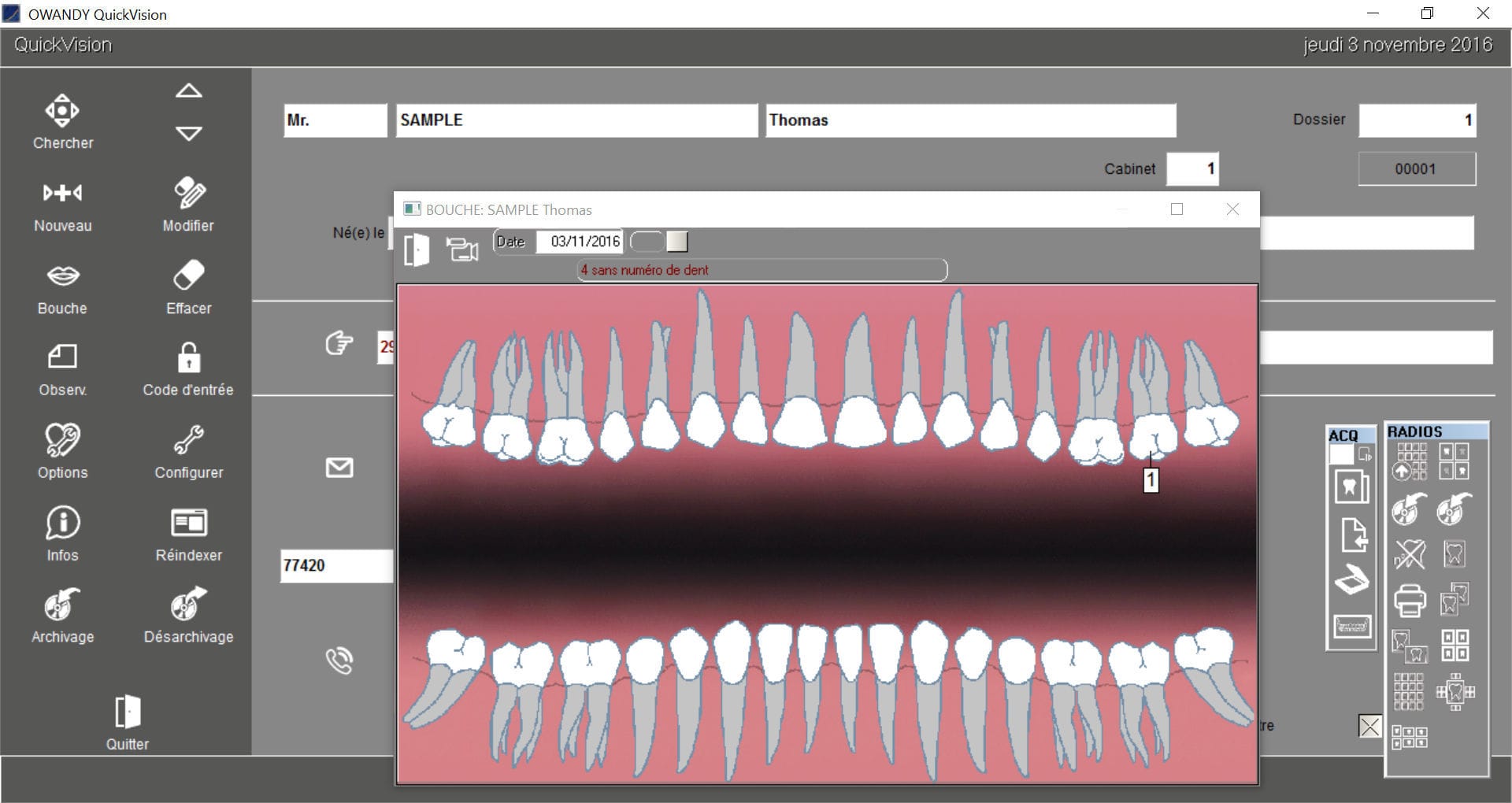
Task: Open the Code d'entrée lock settings
Action: pyautogui.click(x=188, y=368)
